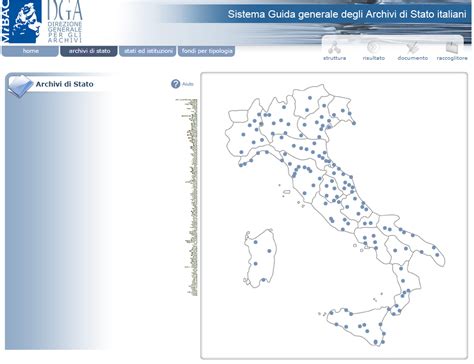The image size is (474, 364).
Task: Select southernmost archive dot on Sardinia
Action: coord(263,280)
